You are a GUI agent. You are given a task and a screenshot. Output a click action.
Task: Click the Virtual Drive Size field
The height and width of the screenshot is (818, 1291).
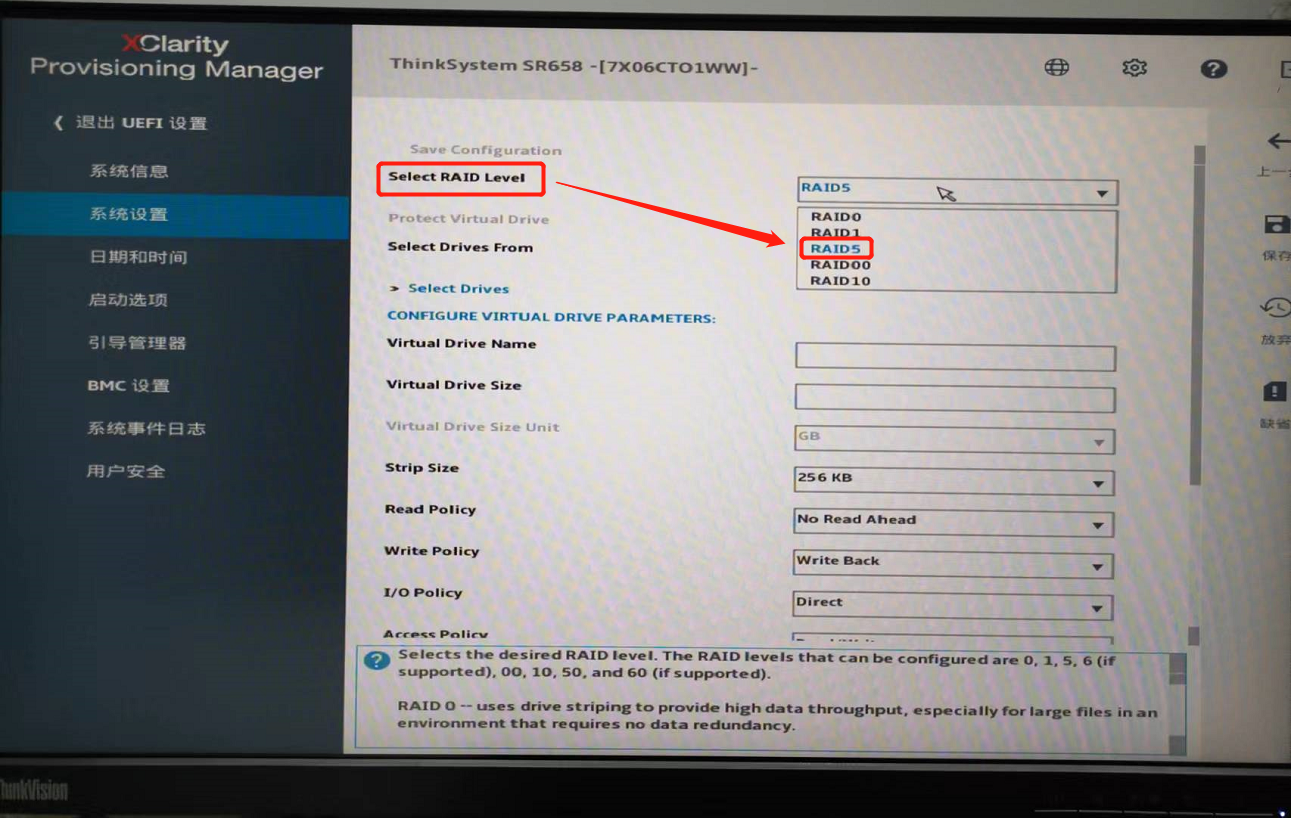[955, 399]
